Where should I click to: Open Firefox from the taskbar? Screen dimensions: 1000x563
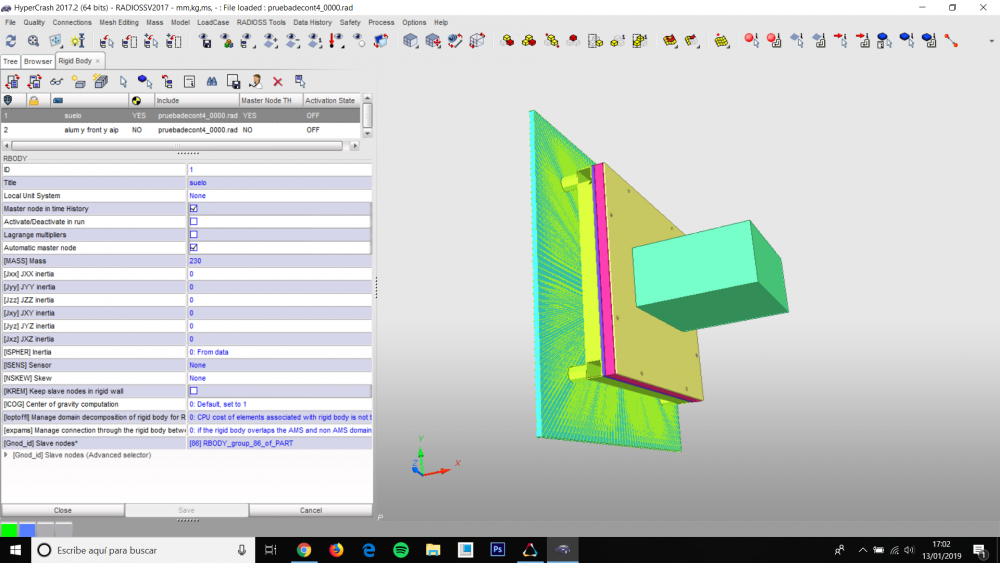click(x=336, y=550)
